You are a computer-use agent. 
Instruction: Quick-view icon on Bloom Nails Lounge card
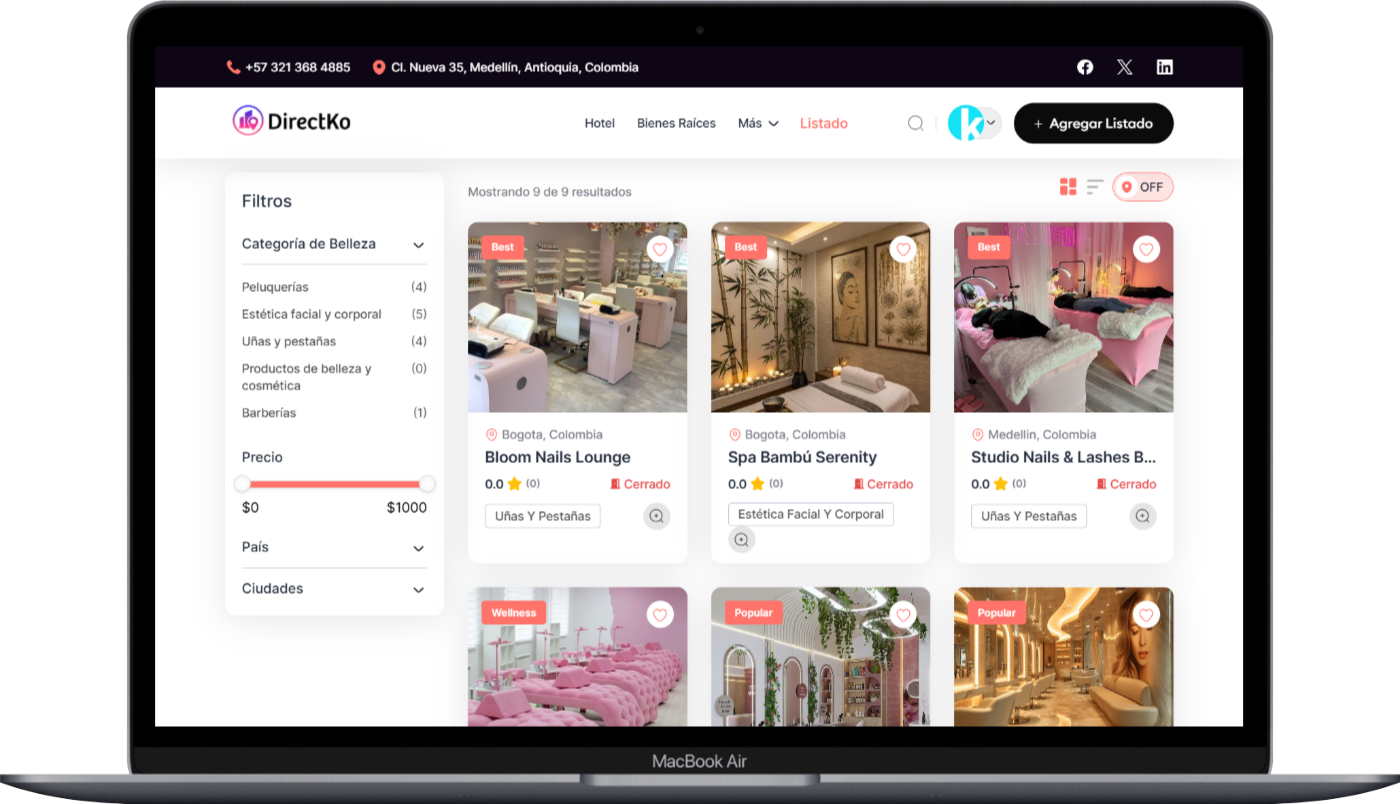tap(656, 516)
